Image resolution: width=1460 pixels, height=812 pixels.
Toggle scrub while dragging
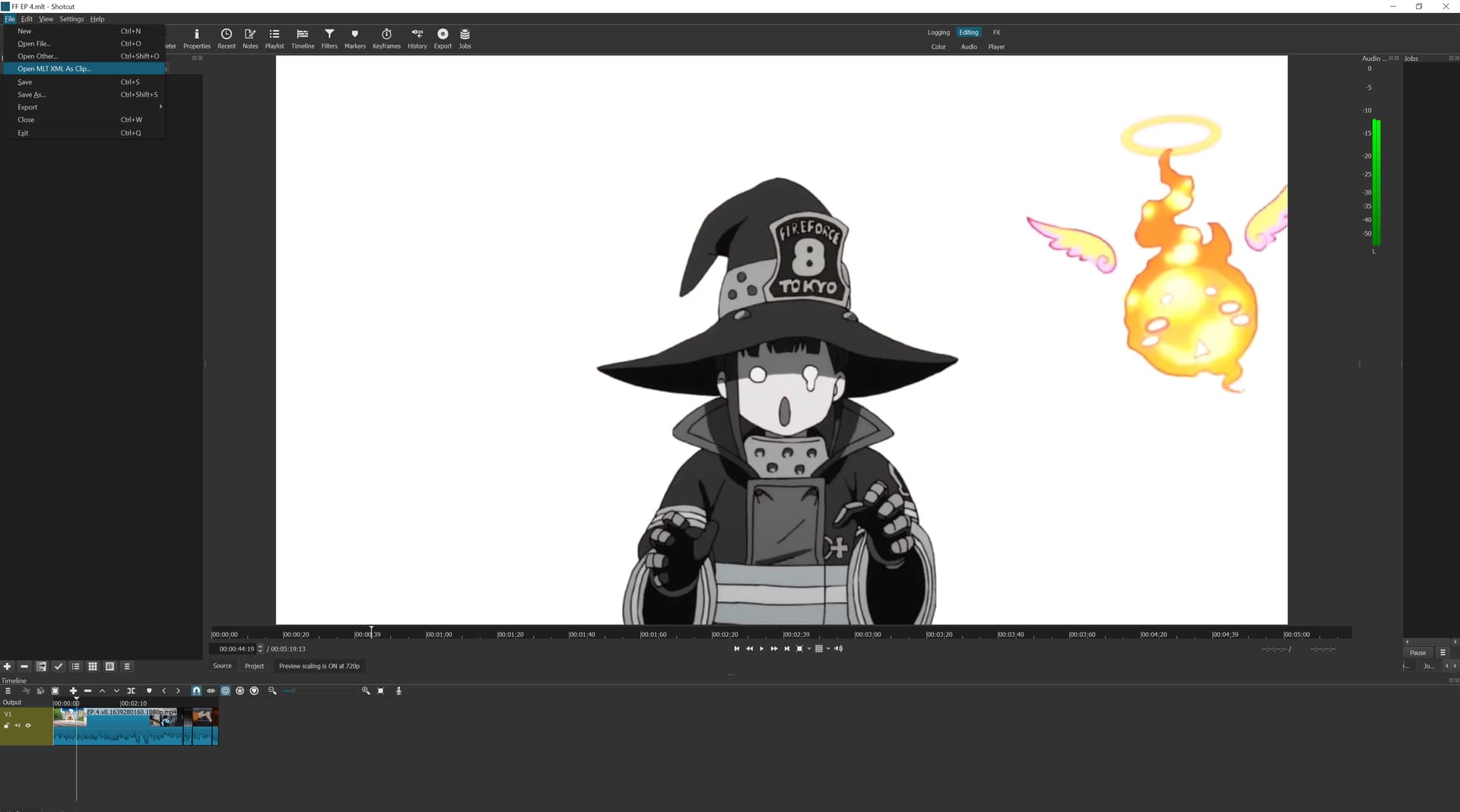211,691
